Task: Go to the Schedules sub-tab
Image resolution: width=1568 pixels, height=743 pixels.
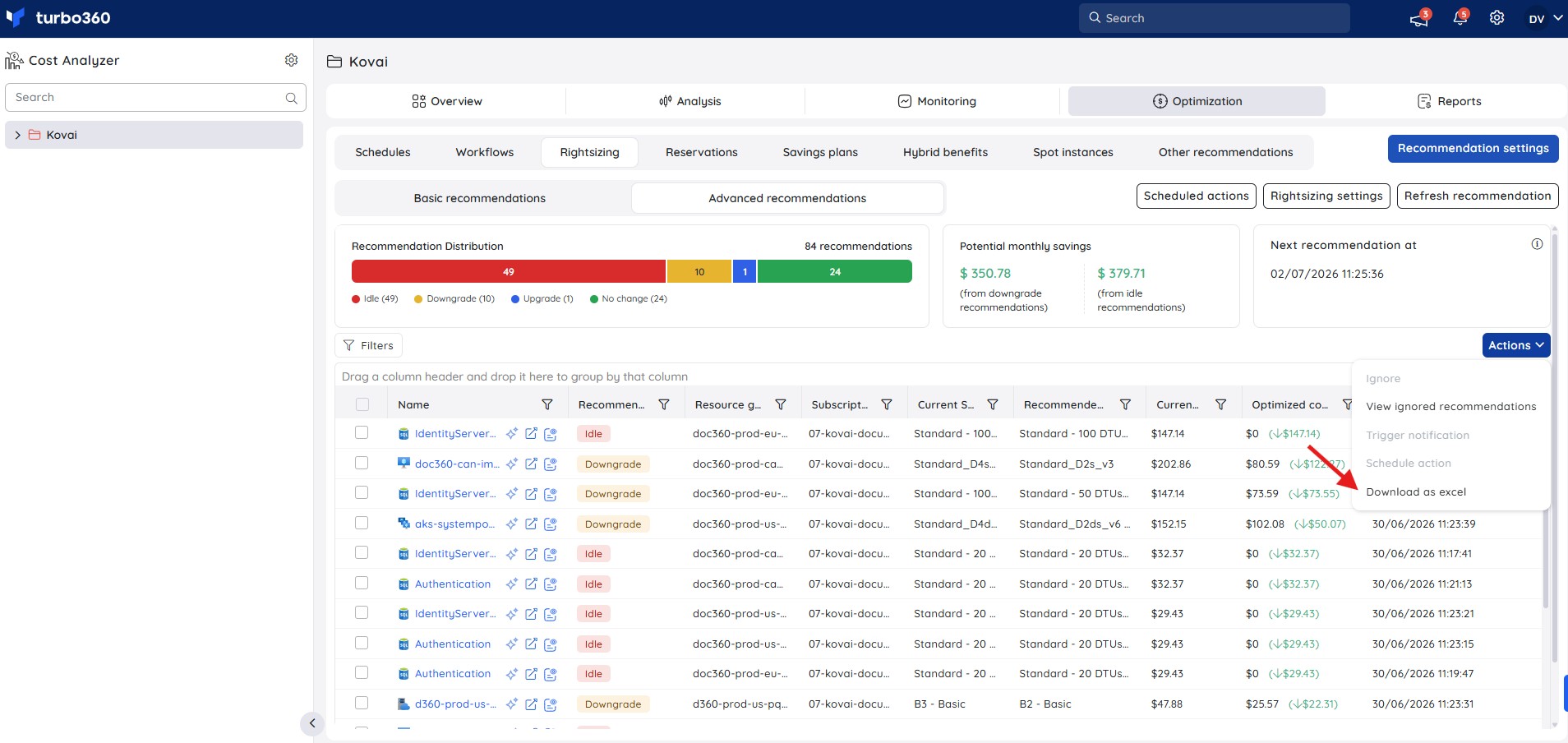Action: (x=383, y=152)
